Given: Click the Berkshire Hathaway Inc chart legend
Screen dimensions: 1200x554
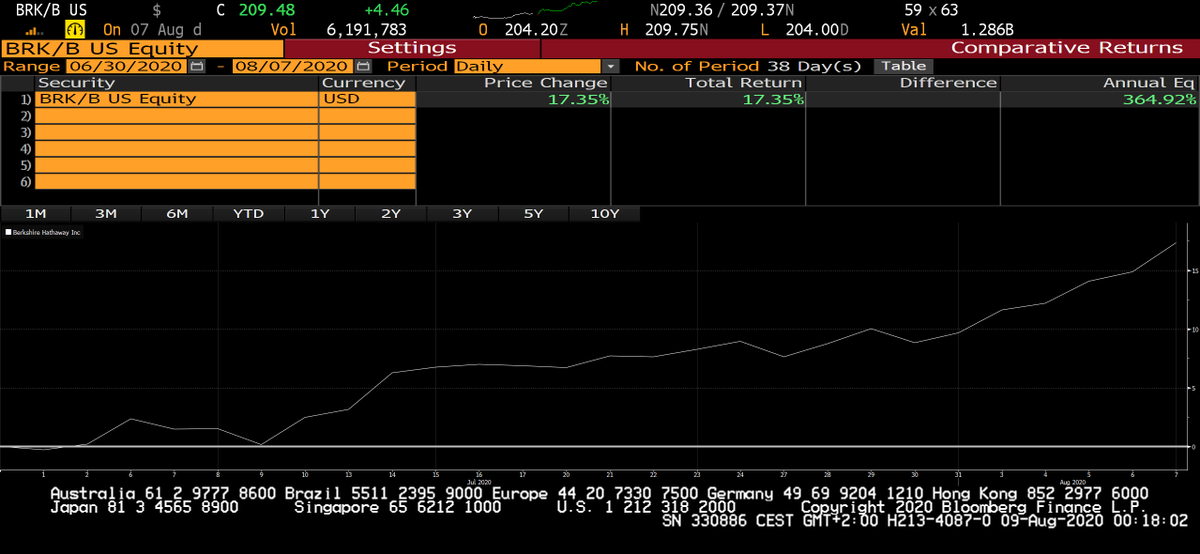Looking at the screenshot, I should (43, 232).
